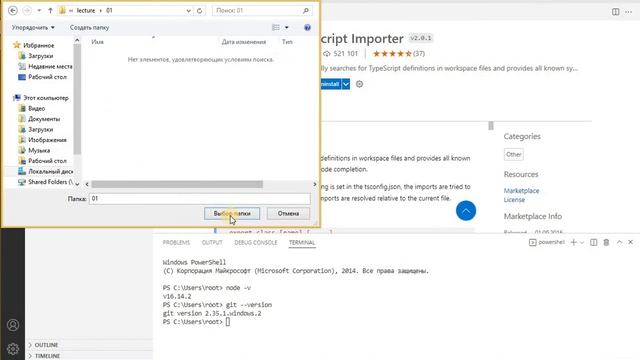Go back in the folder dialog
The image size is (640, 360).
tap(13, 11)
